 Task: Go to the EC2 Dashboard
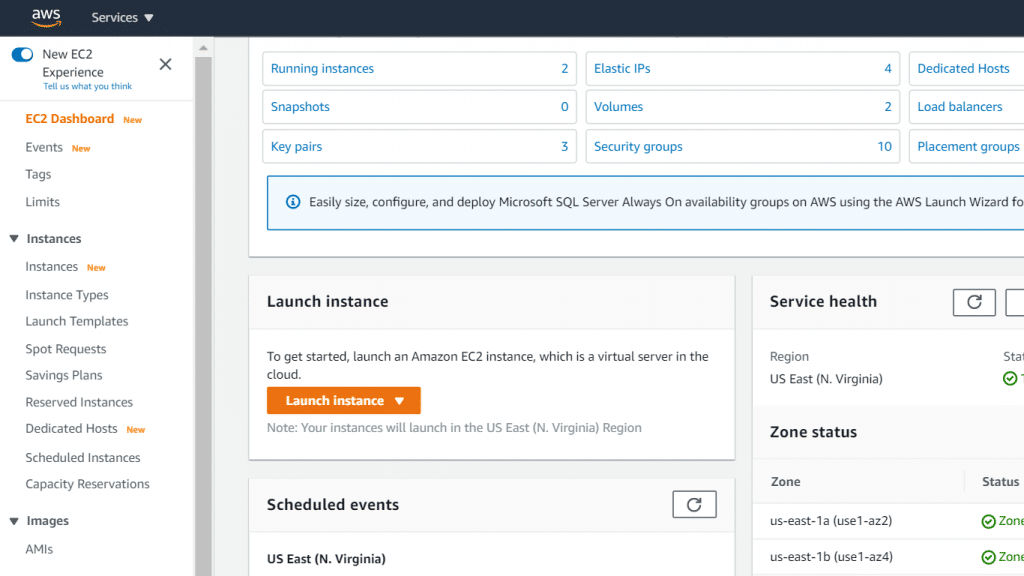point(69,118)
